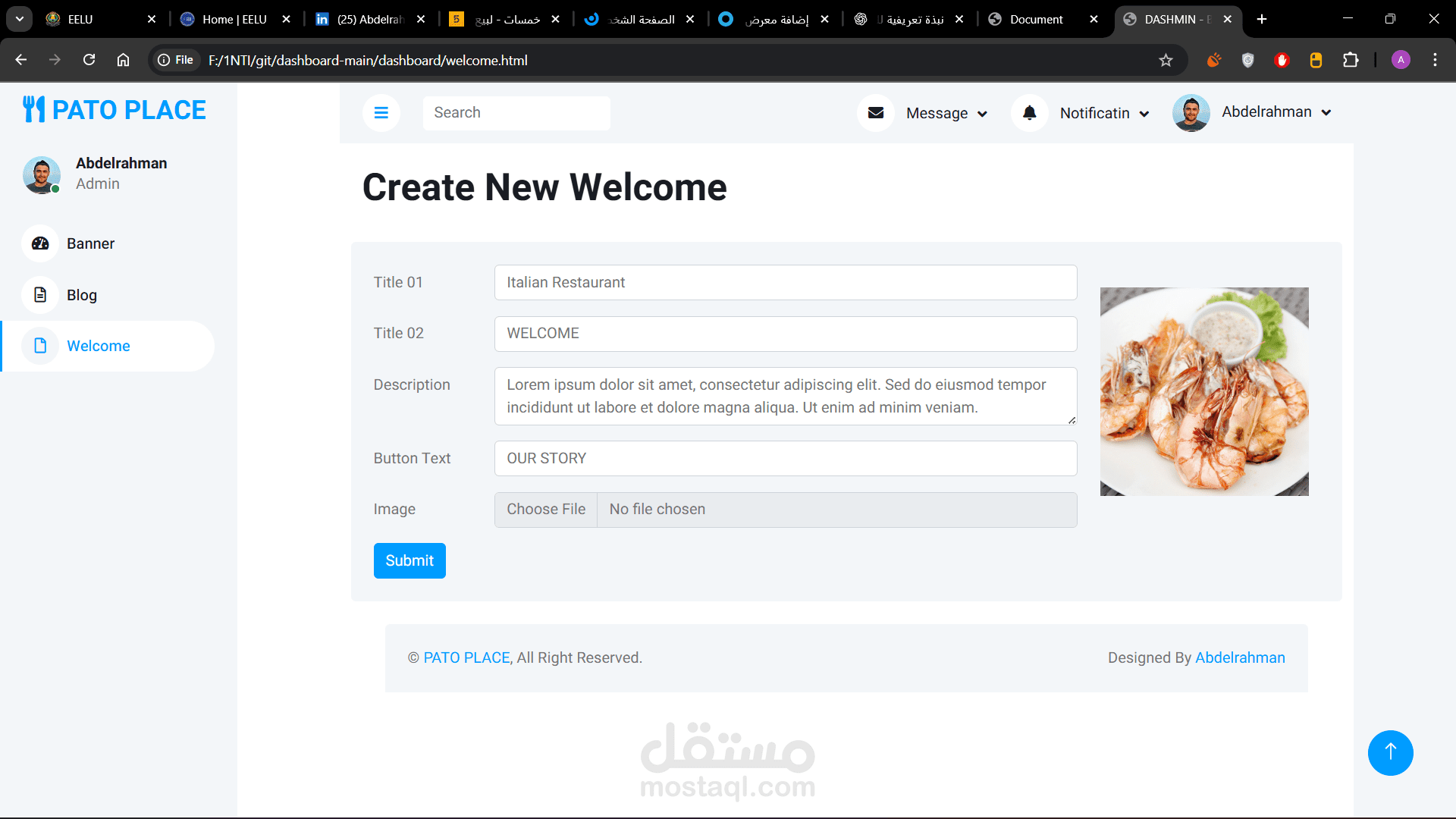Reload the page with refresh icon
Viewport: 1456px width, 819px height.
(x=89, y=60)
